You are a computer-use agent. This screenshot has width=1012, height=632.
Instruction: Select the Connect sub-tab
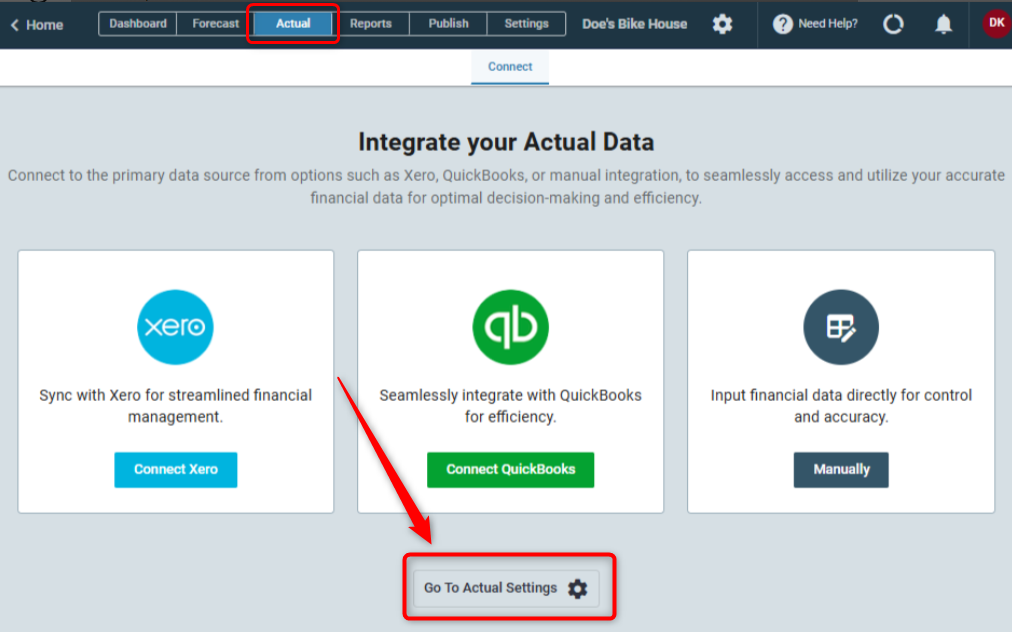[510, 66]
